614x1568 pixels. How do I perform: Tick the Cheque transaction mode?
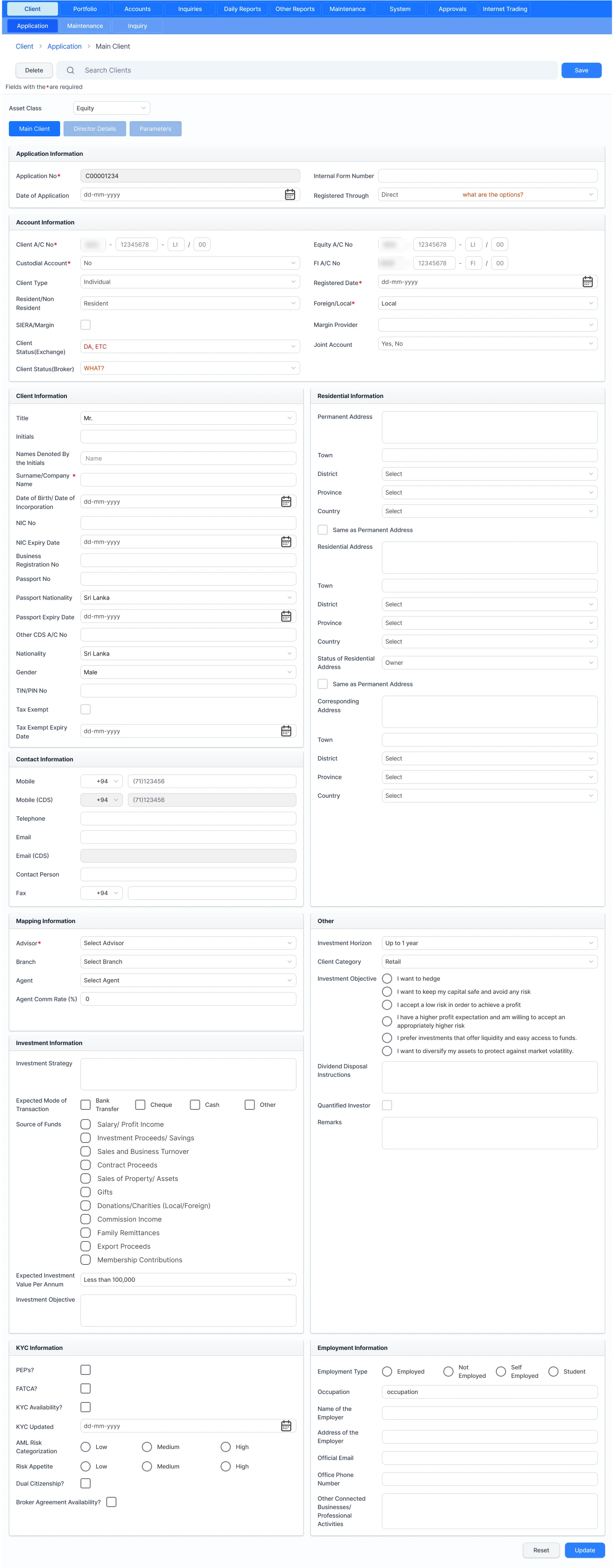[140, 1105]
